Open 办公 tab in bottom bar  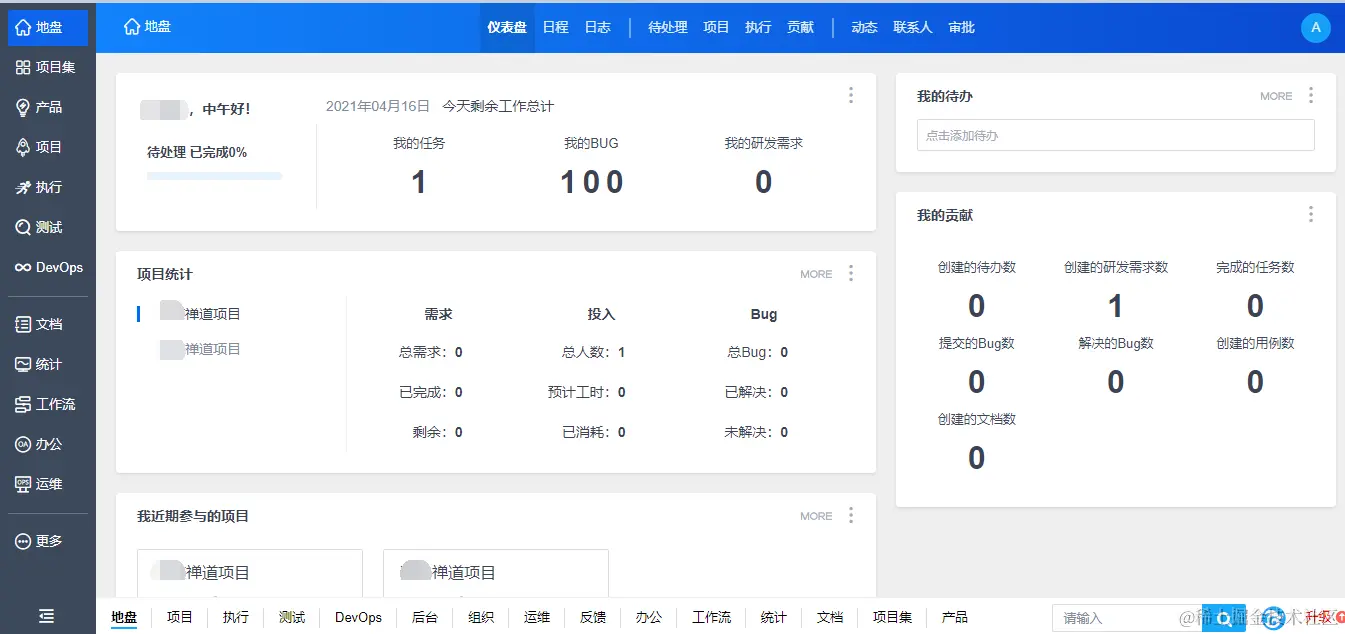point(649,617)
